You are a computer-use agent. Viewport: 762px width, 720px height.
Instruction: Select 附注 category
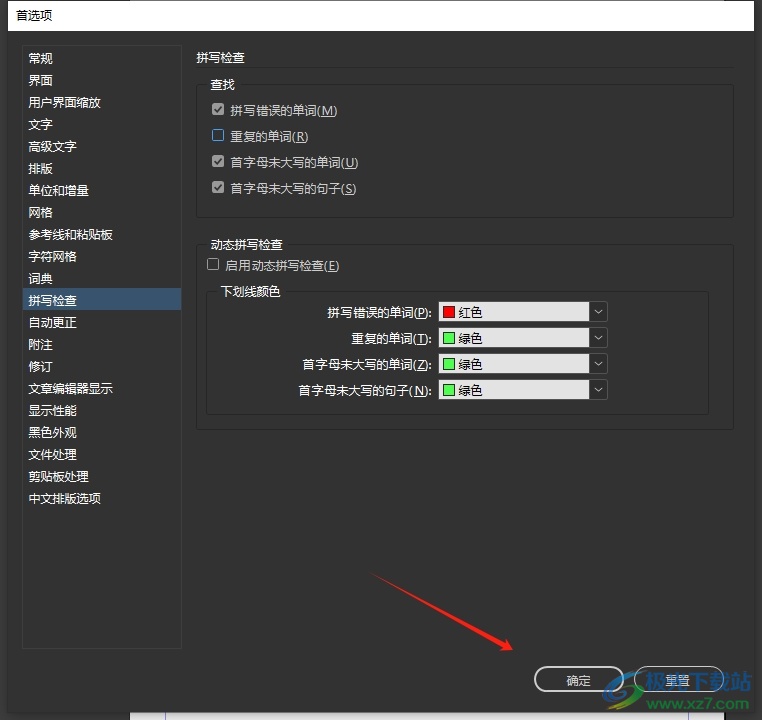pos(102,344)
